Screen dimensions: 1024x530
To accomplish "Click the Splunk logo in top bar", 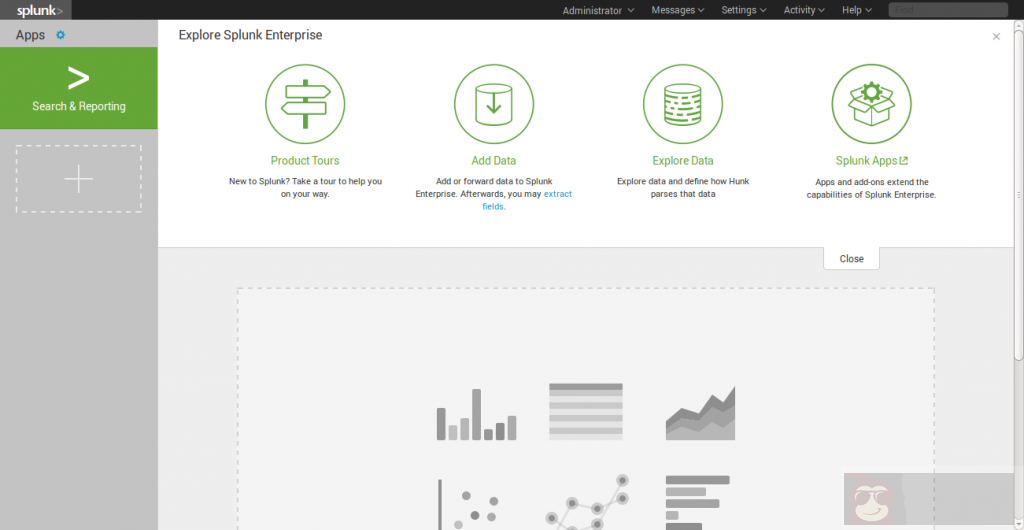I will coord(40,10).
